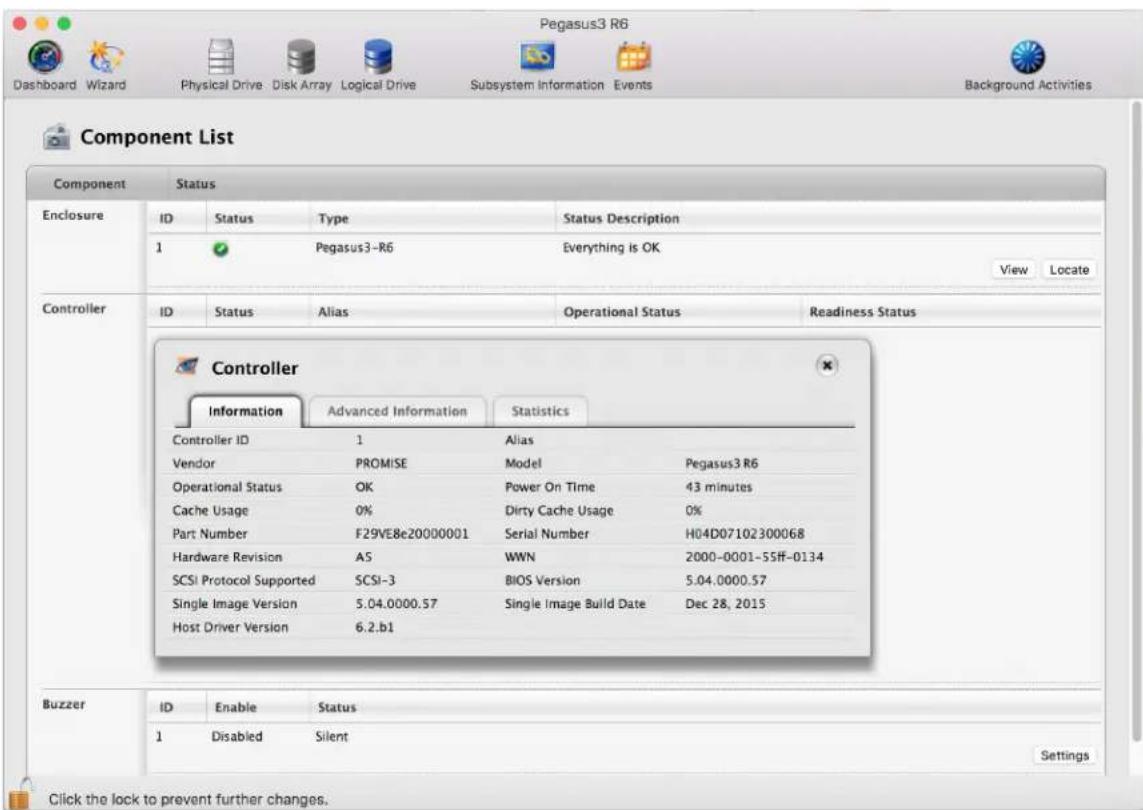Click part number F29VE8e20000001
Screen dimensions: 1143x810
pyautogui.click(x=412, y=534)
